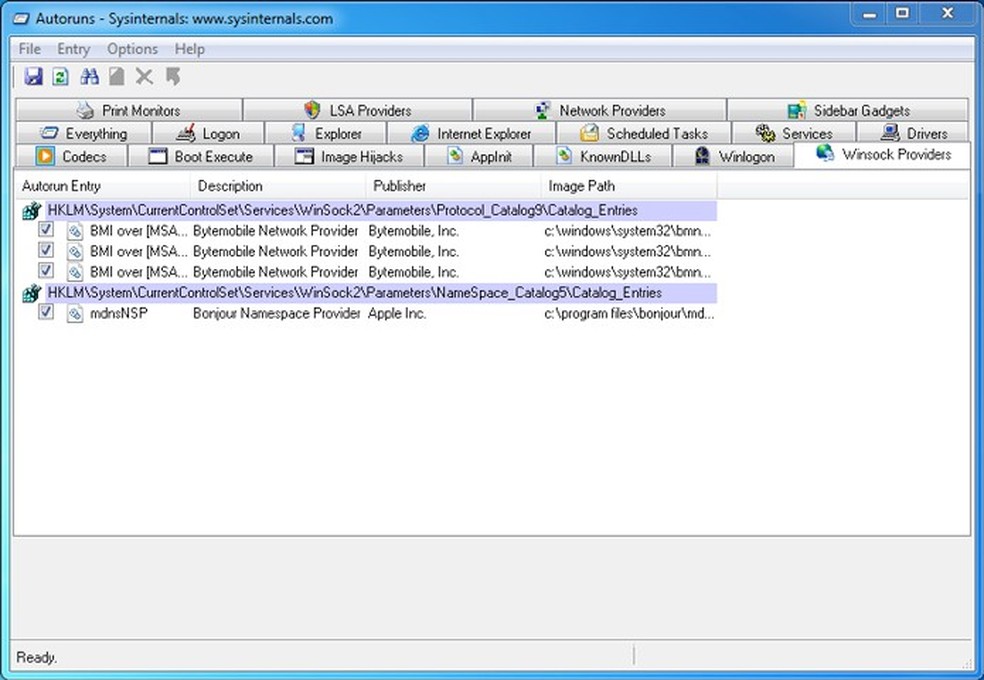This screenshot has height=680, width=984.
Task: Switch to the Logon tab
Action: pos(208,134)
